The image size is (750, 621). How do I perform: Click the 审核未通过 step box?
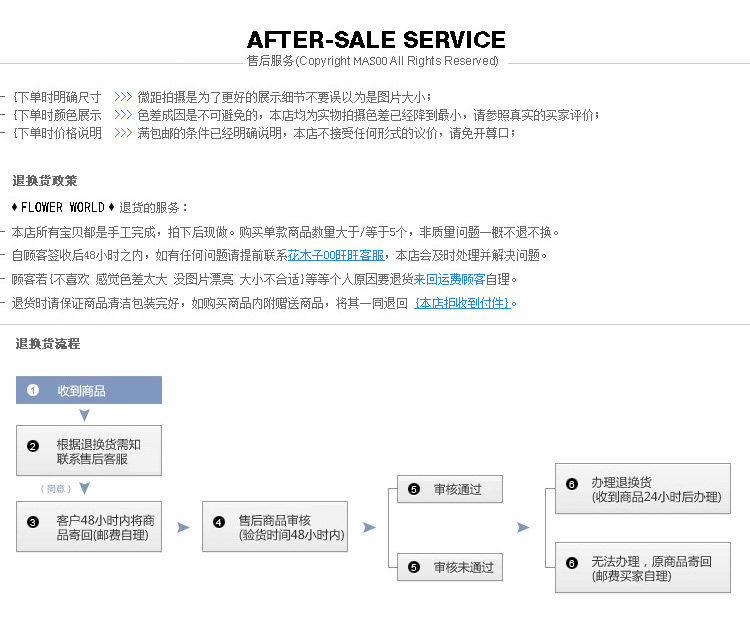pos(450,567)
